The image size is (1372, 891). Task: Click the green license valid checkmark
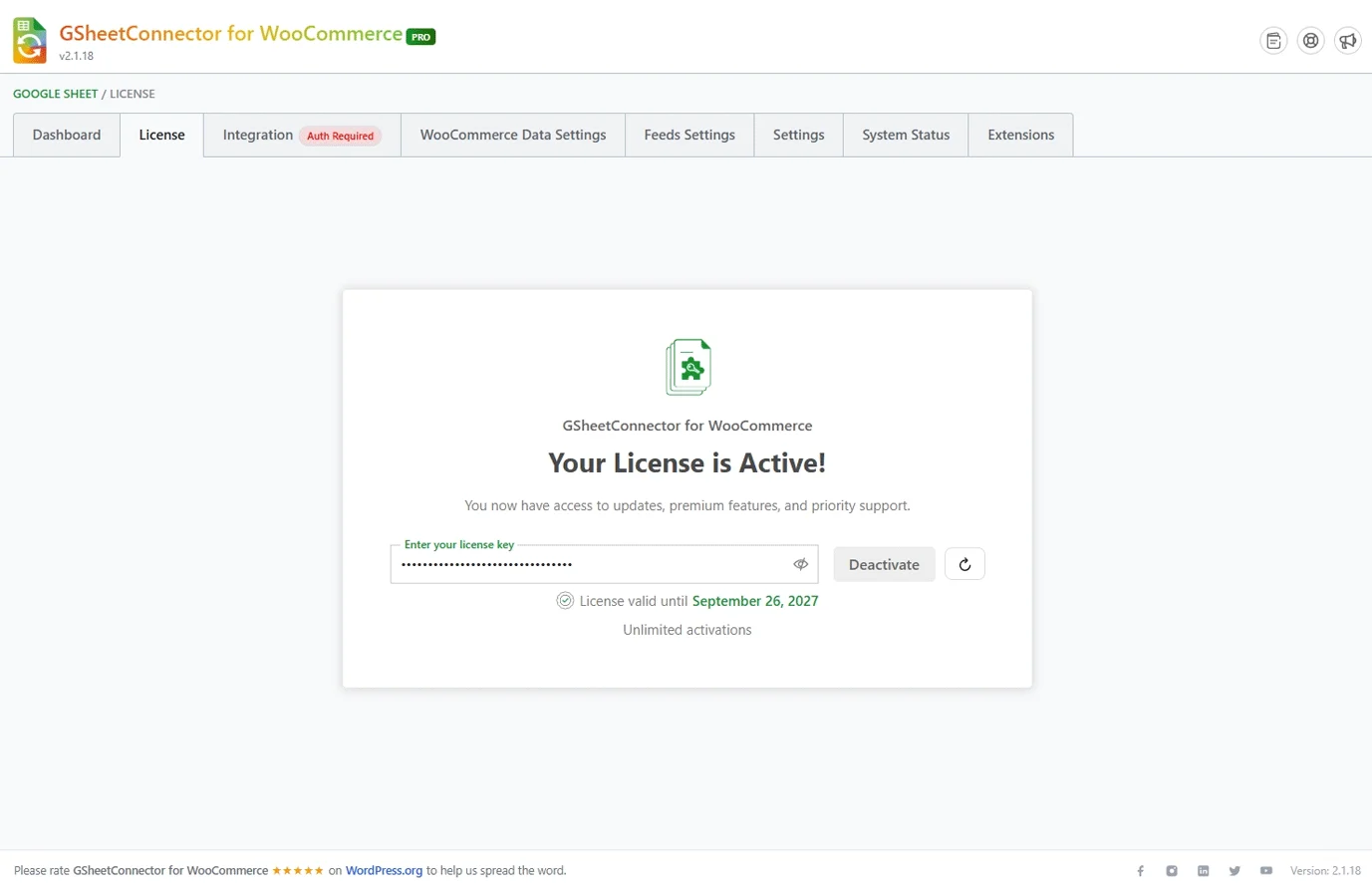565,601
